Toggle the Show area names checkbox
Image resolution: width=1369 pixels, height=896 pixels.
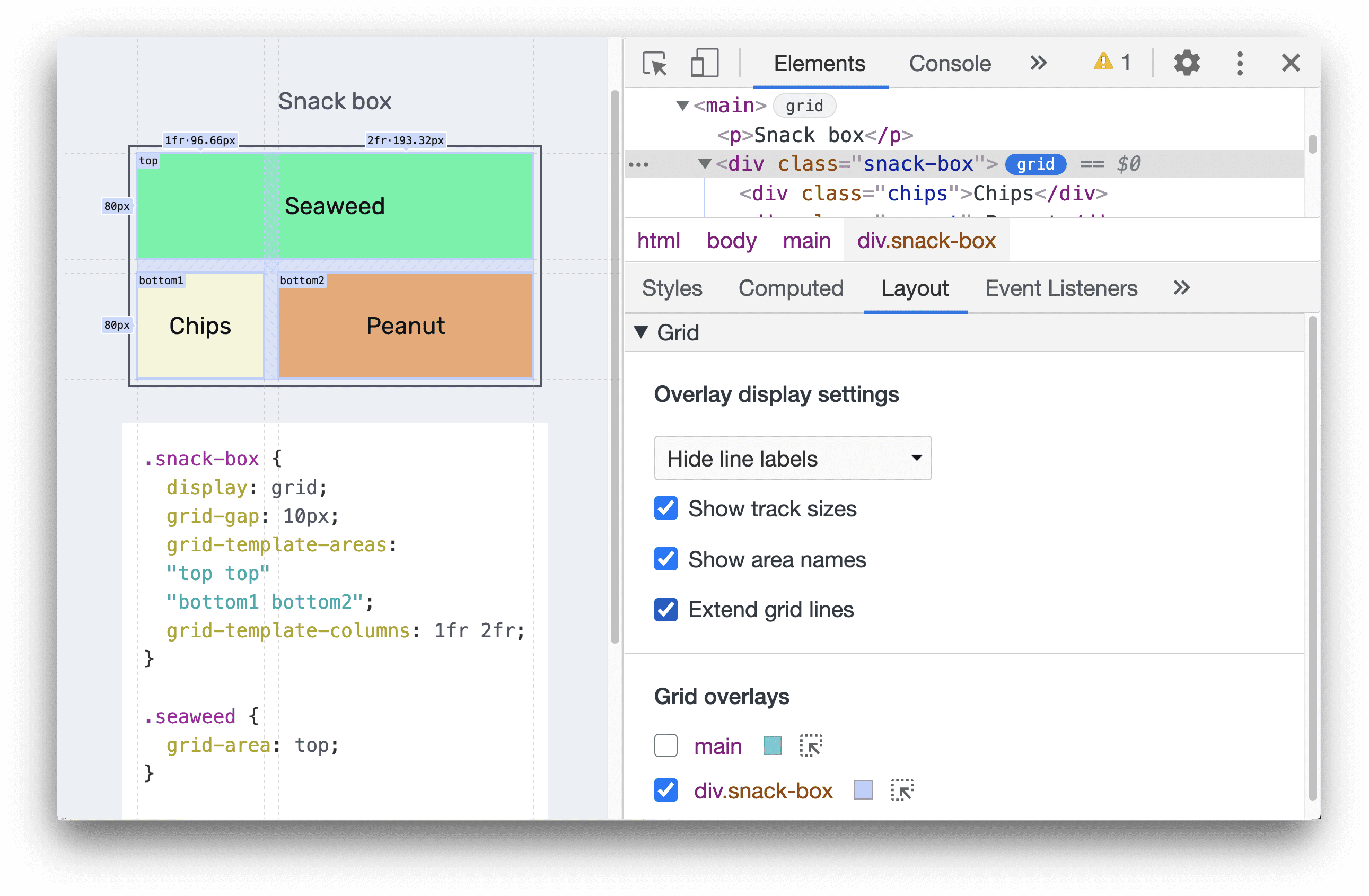665,558
